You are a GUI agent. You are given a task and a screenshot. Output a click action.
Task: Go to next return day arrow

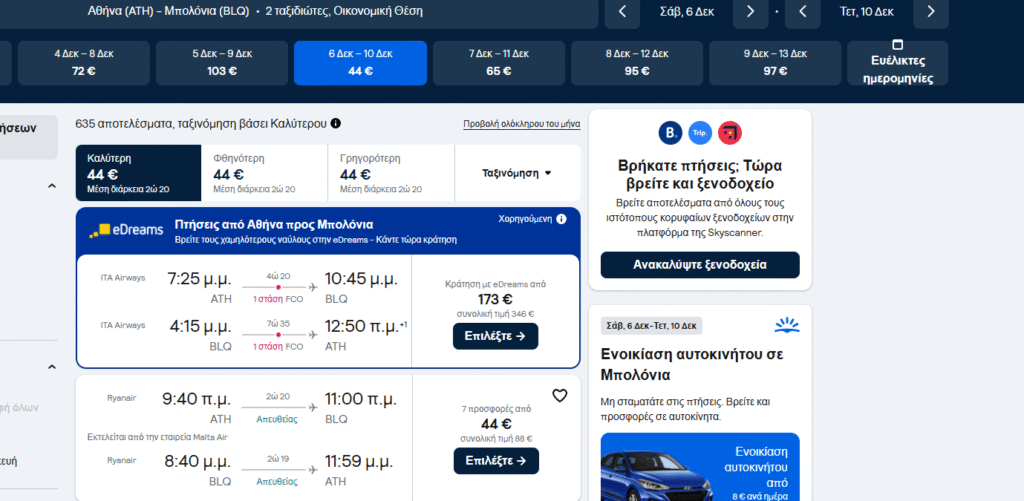click(931, 12)
